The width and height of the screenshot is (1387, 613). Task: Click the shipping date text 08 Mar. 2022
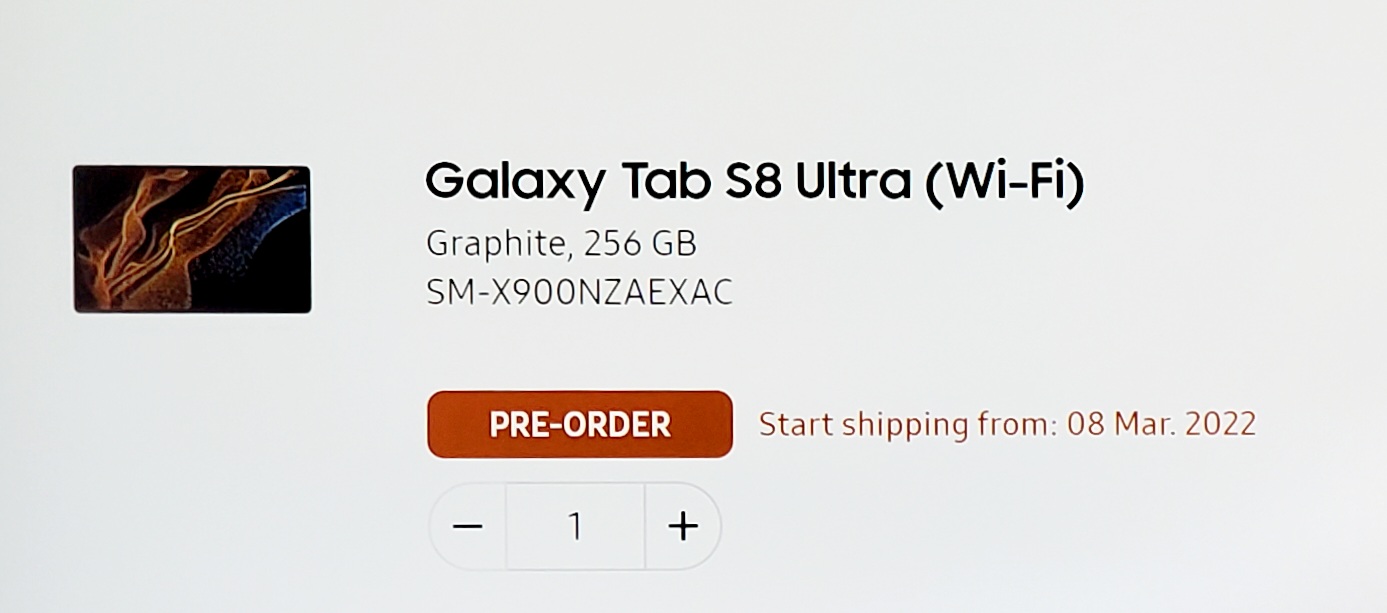pos(1161,424)
